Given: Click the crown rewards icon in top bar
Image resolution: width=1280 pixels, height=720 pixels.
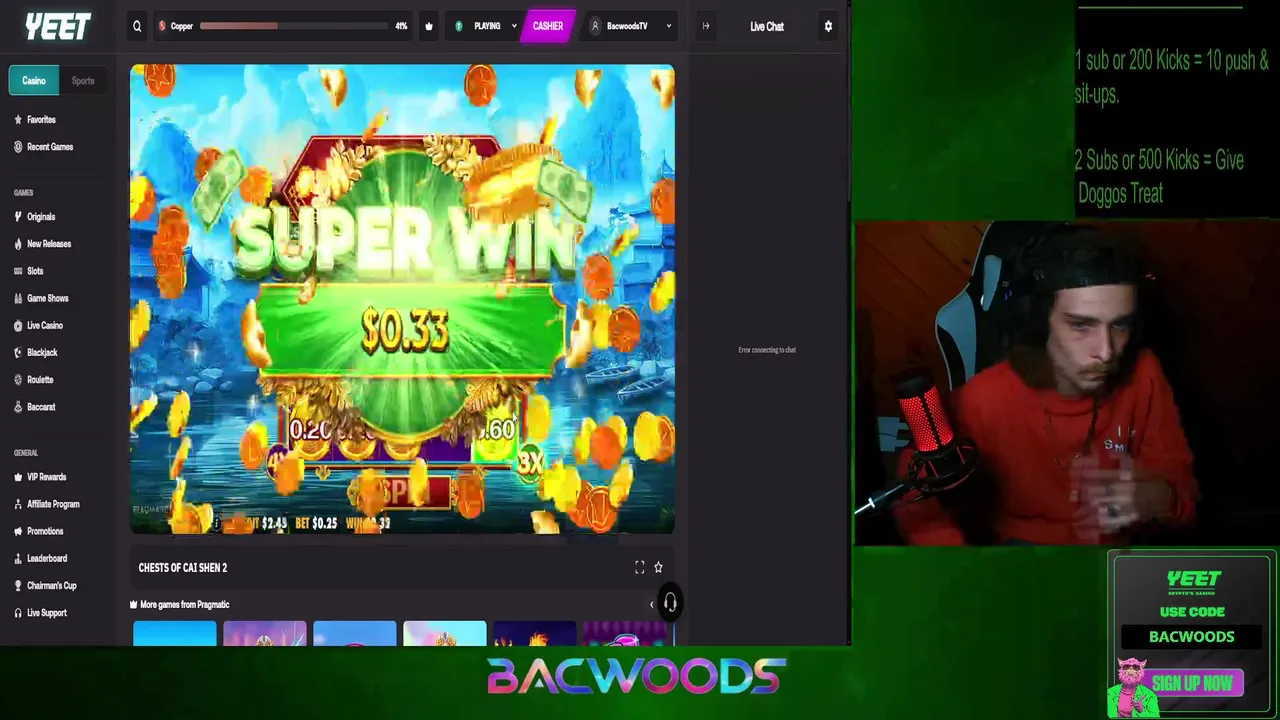Looking at the screenshot, I should (429, 26).
